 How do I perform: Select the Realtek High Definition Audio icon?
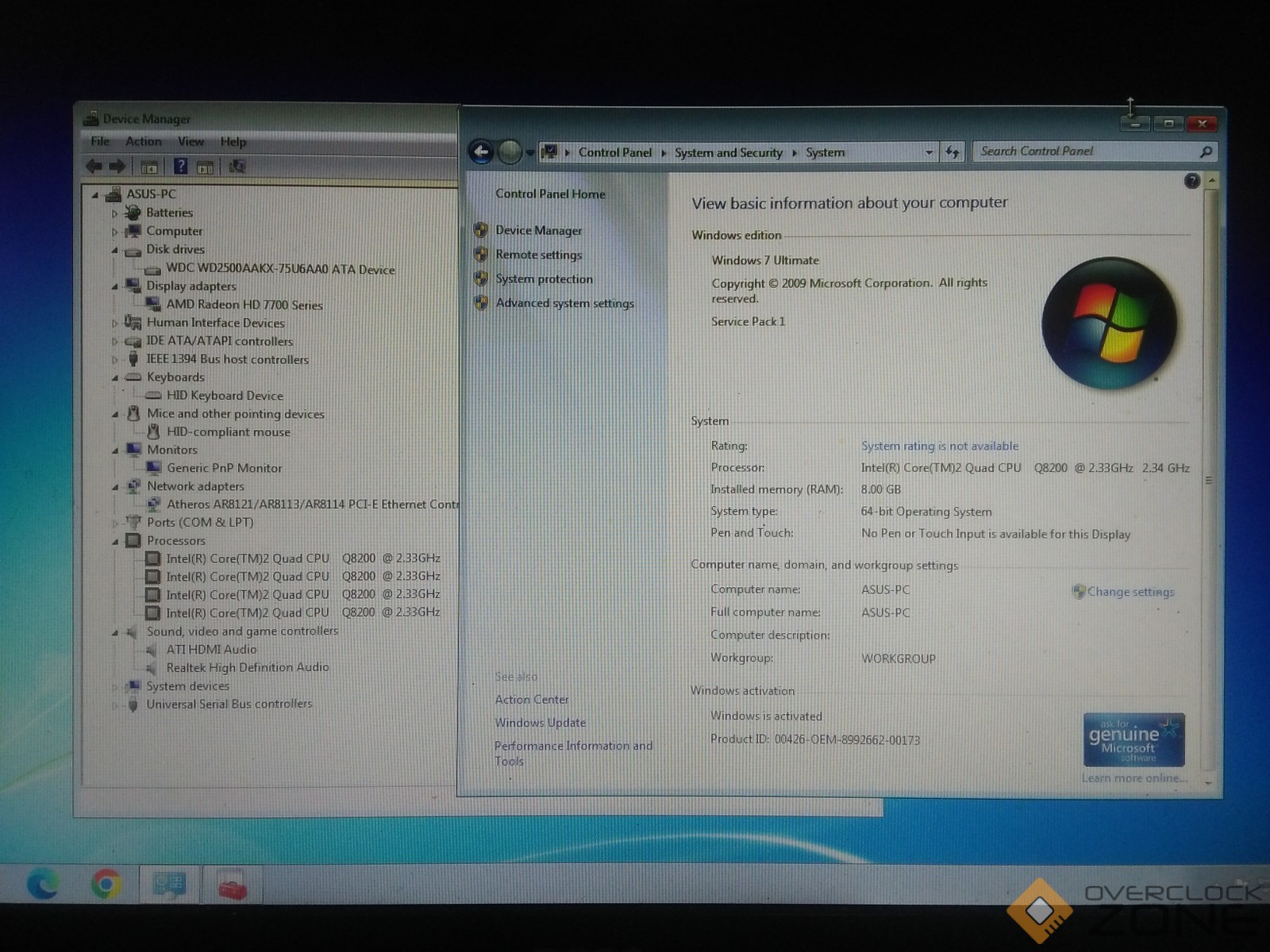pyautogui.click(x=152, y=667)
